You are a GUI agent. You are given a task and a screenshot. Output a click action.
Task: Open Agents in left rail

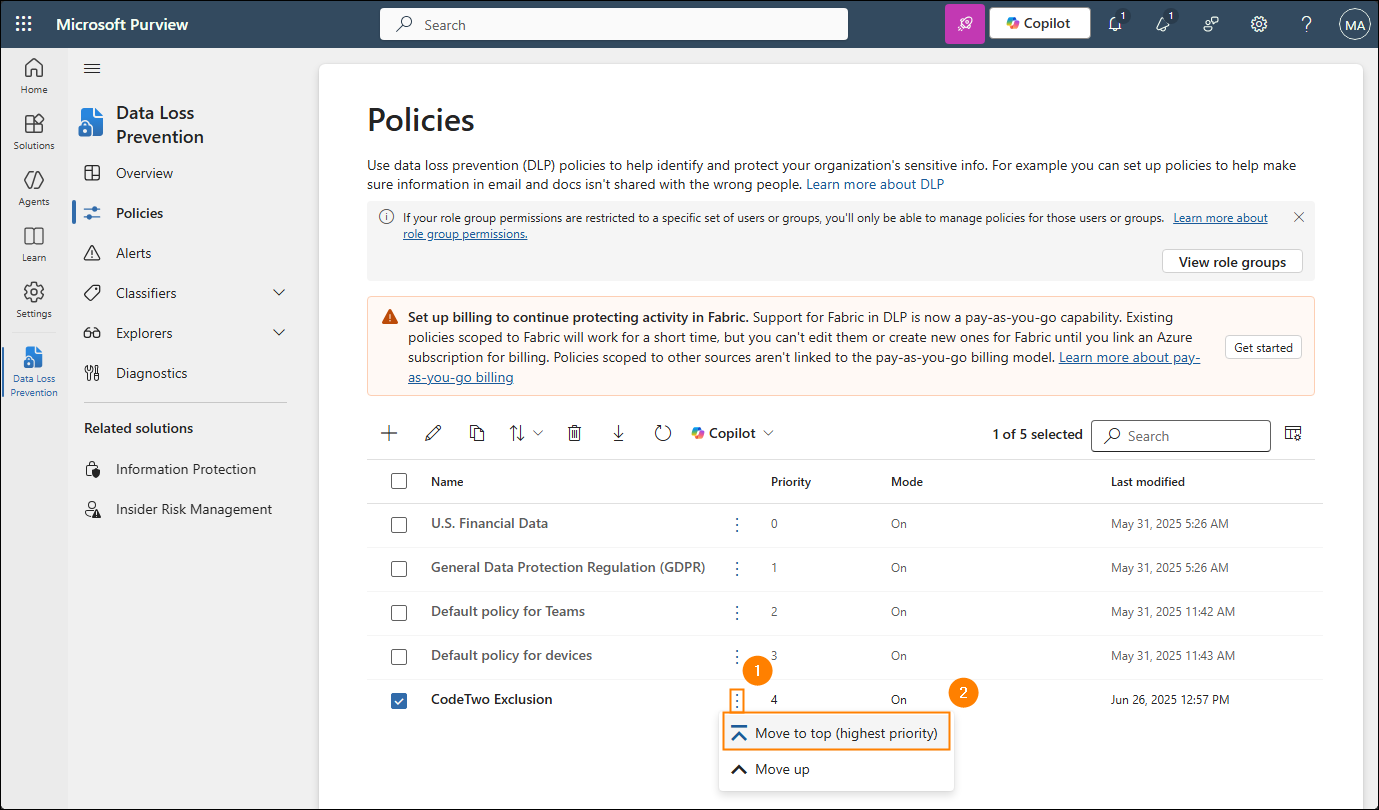[34, 188]
